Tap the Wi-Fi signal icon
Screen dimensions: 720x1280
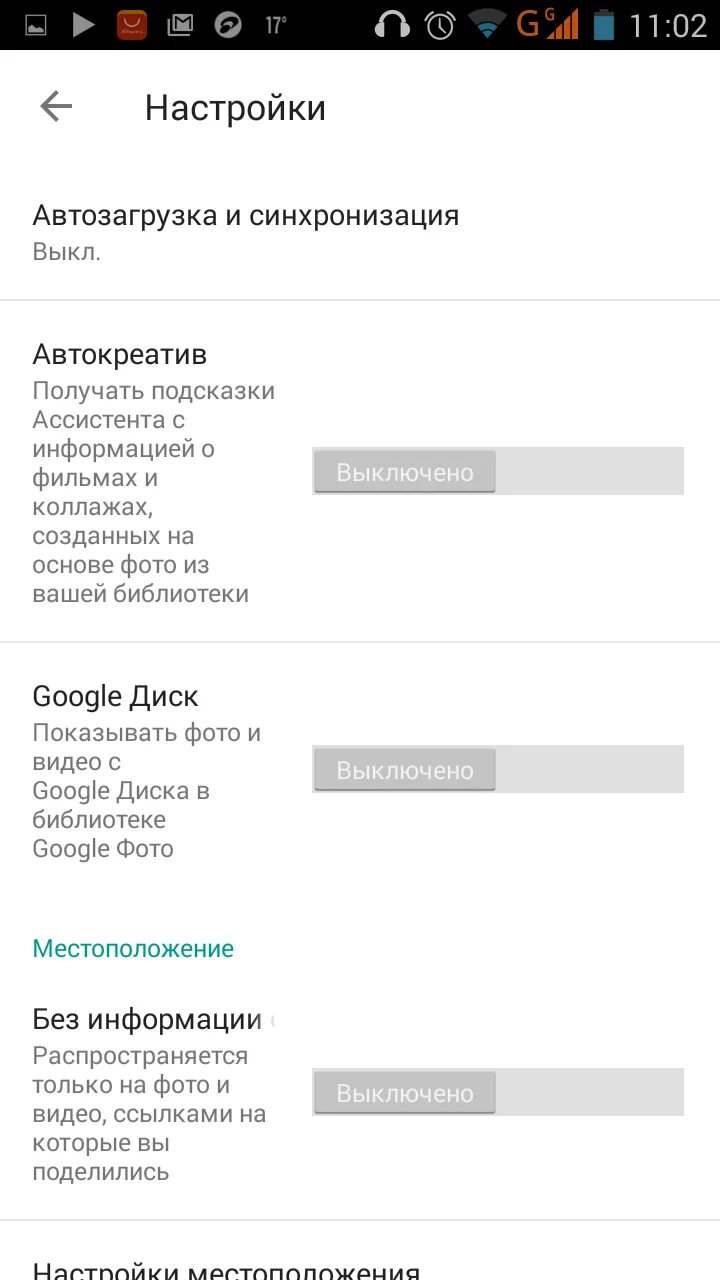488,24
